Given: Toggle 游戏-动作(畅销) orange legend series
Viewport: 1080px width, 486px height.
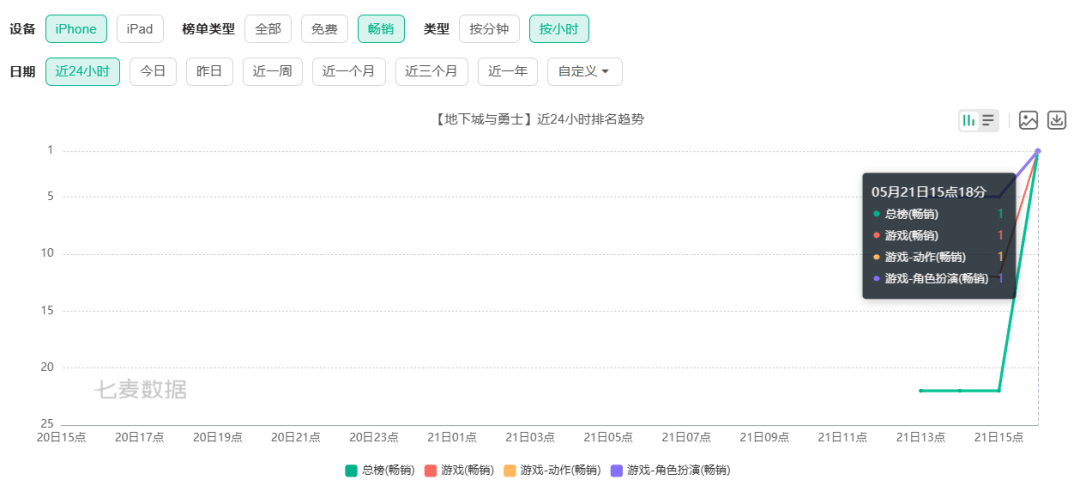Looking at the screenshot, I should click(552, 471).
